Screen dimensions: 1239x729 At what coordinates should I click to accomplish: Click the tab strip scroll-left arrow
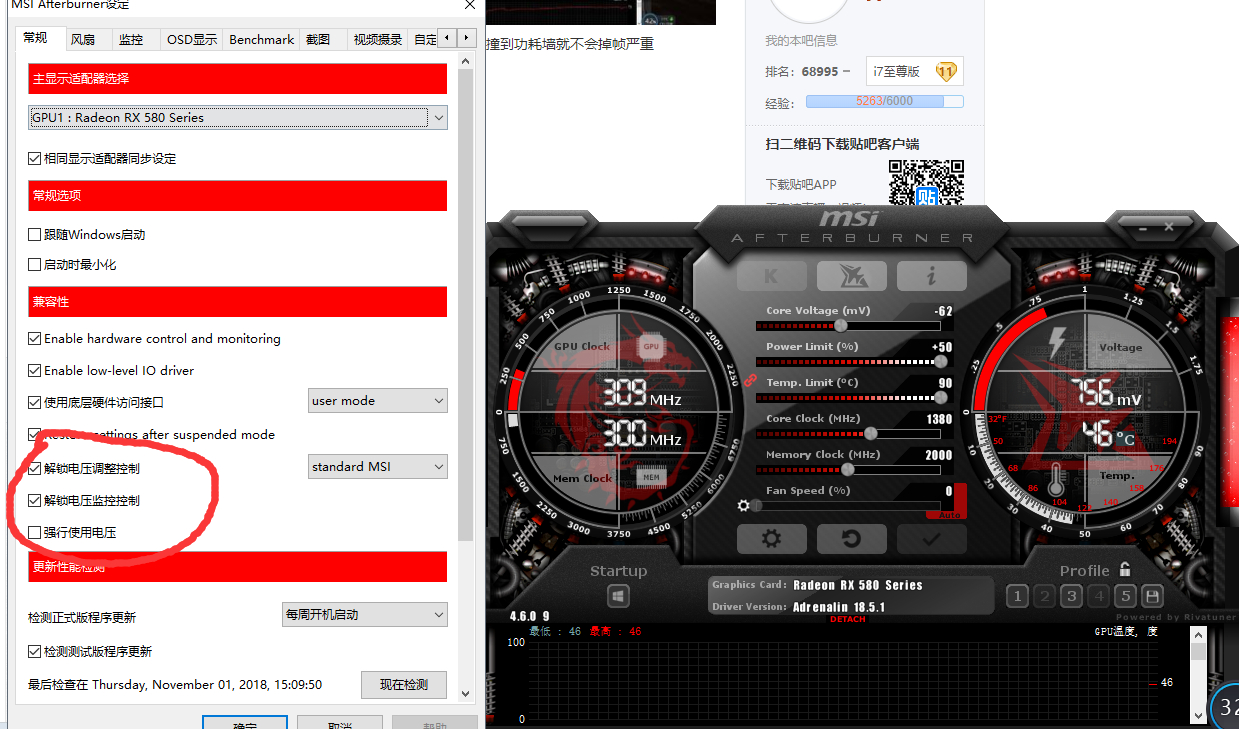447,38
